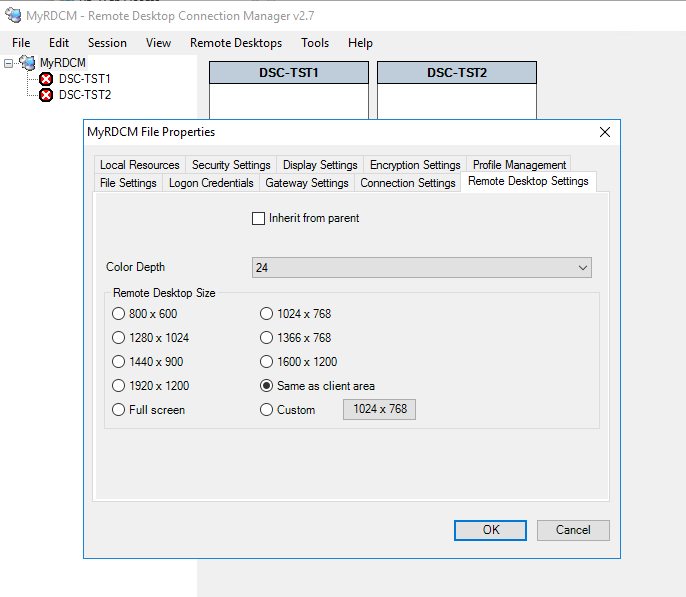Click the app icon in the title bar
686x597 pixels.
click(x=13, y=15)
